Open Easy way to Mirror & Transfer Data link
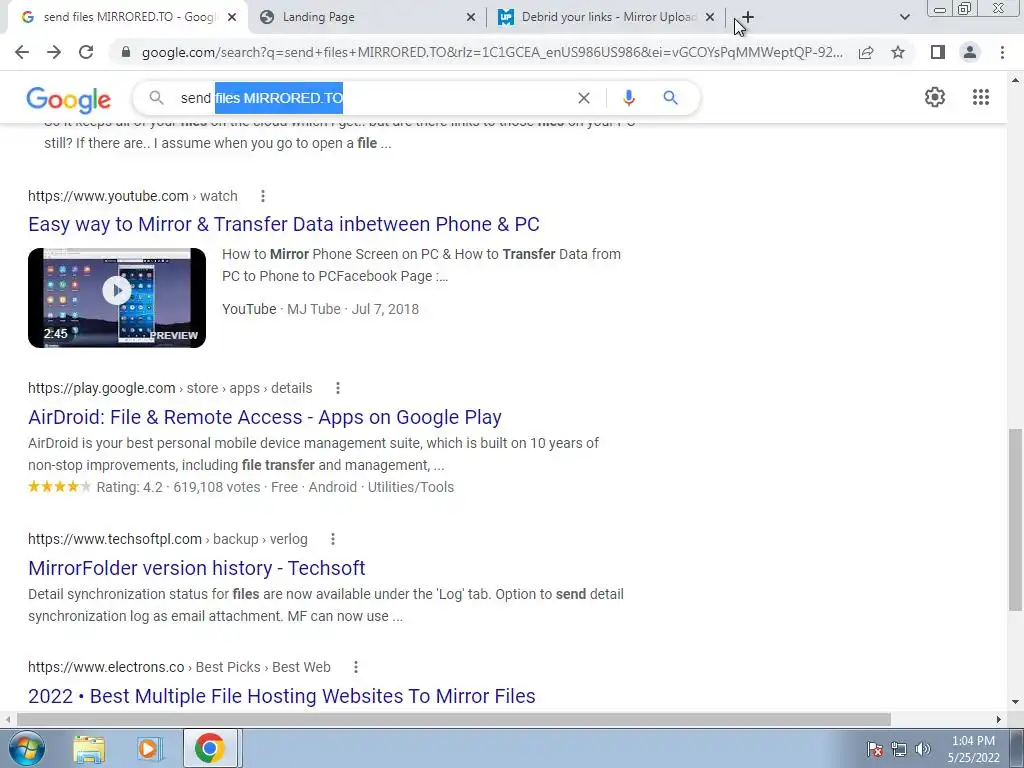 click(x=283, y=224)
